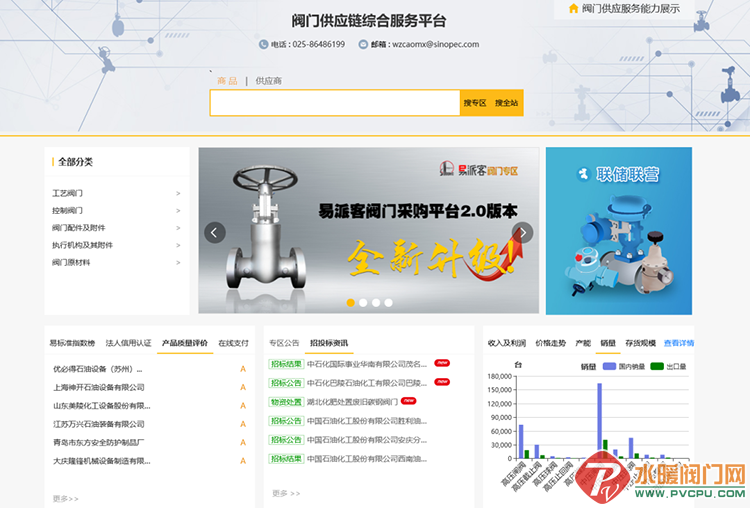Click the mail icon before 邮箱
The height and width of the screenshot is (508, 750).
363,44
